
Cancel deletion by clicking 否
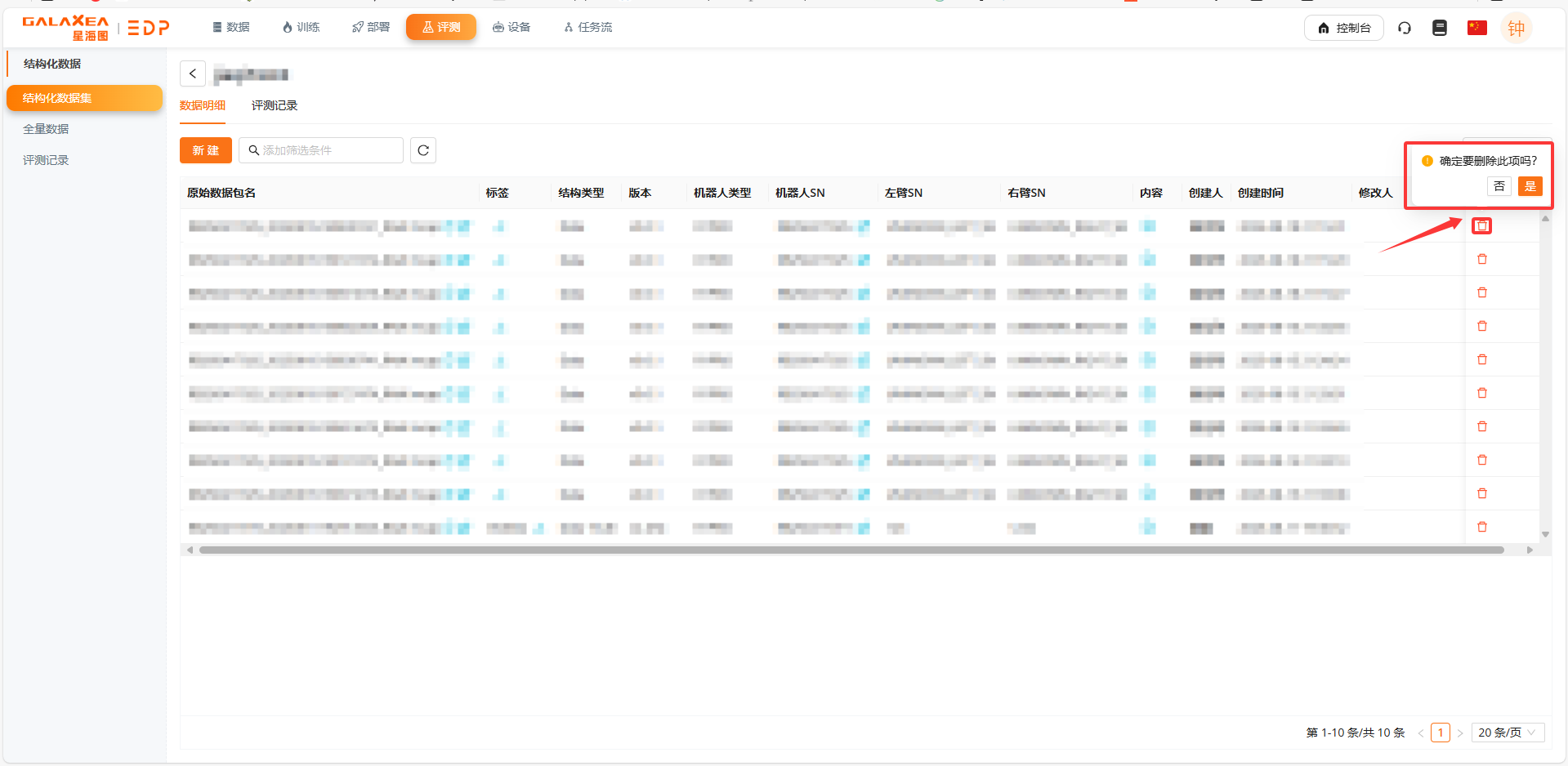(1499, 186)
